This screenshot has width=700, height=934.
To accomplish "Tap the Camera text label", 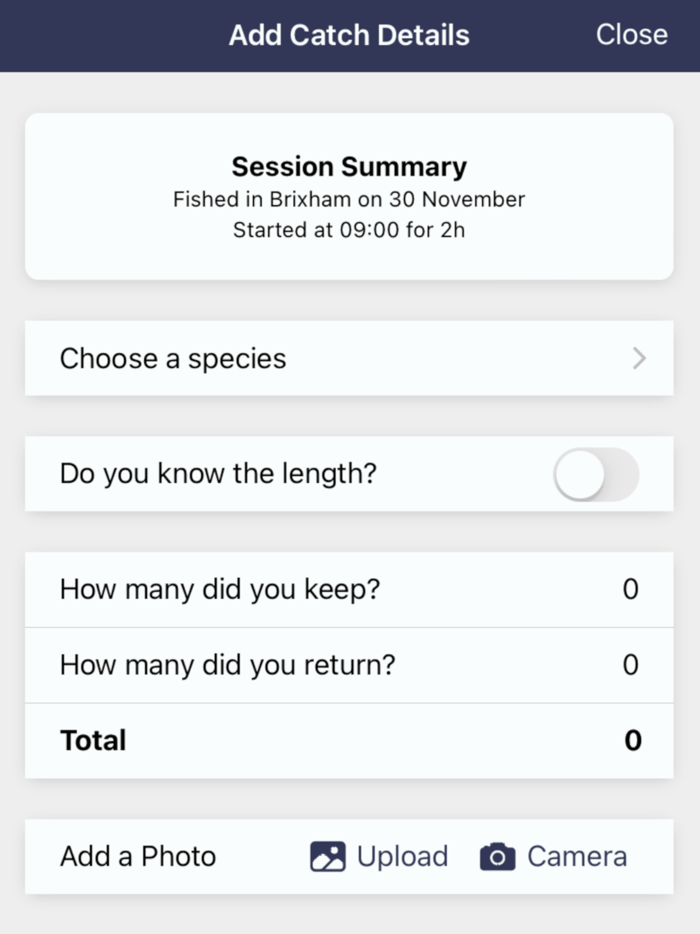I will coord(577,857).
